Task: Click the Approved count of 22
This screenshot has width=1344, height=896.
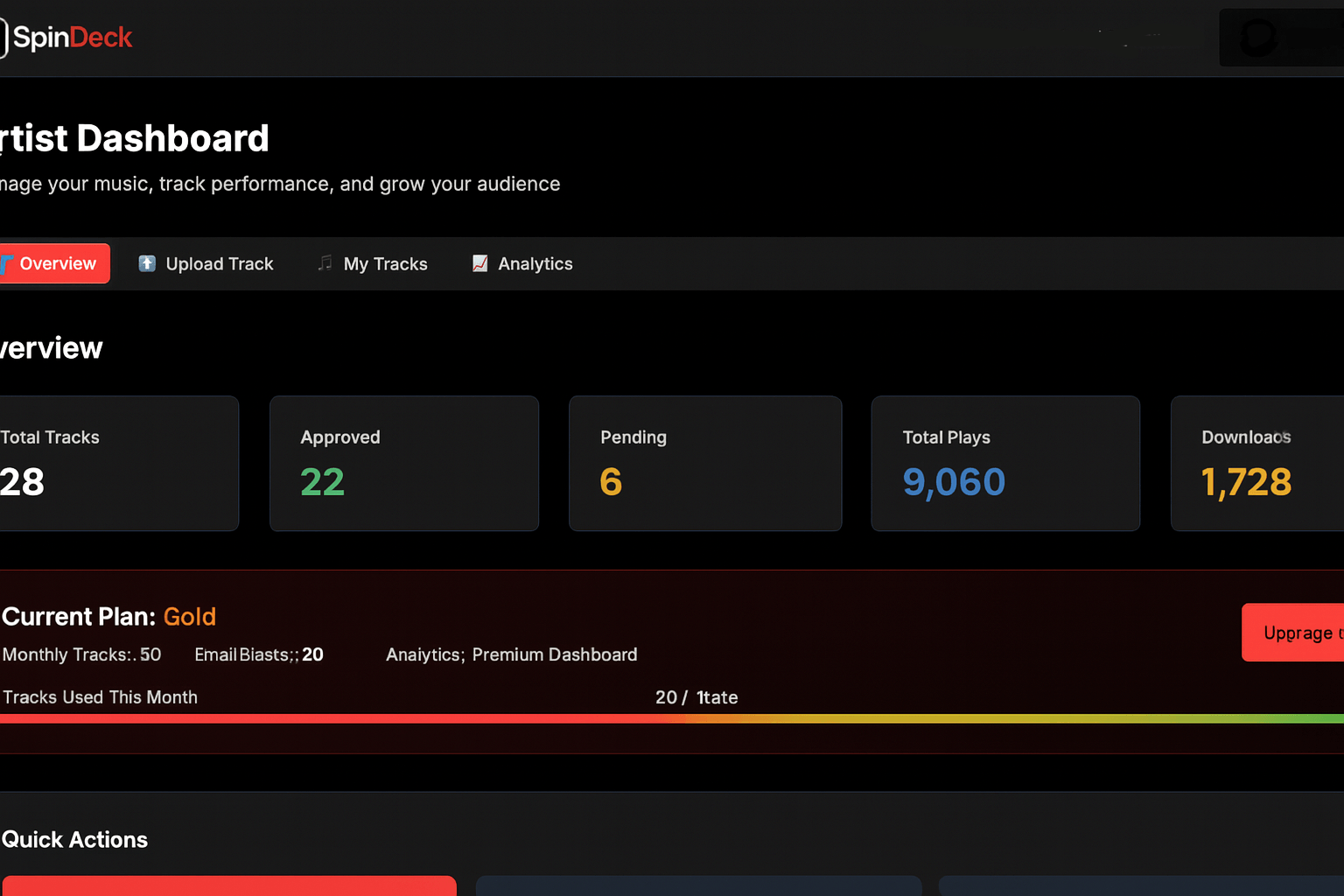Action: click(x=322, y=481)
